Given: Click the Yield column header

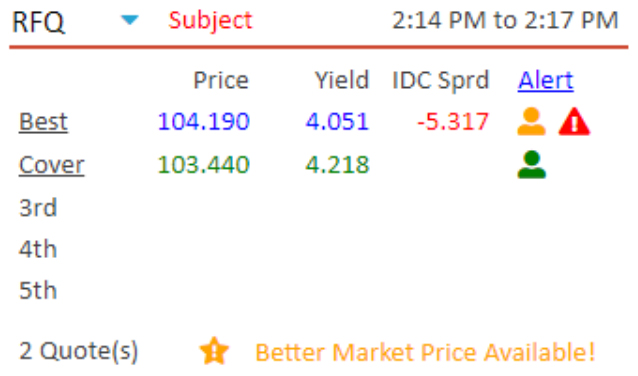Looking at the screenshot, I should (342, 80).
